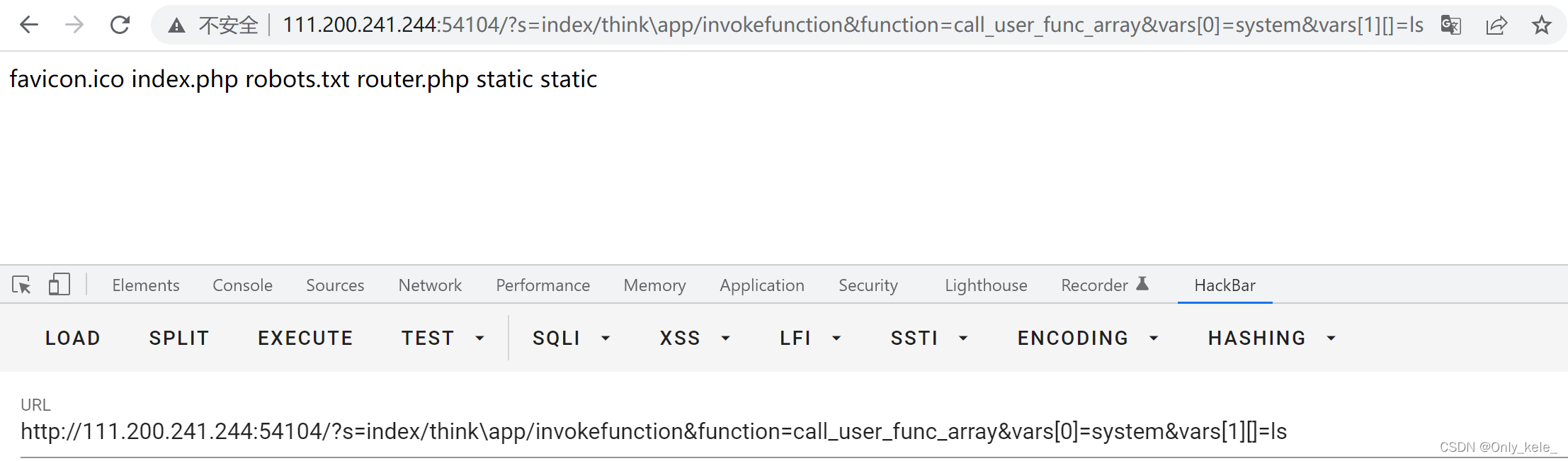Open the translate page icon
This screenshot has width=1568, height=461.
pos(1450,25)
